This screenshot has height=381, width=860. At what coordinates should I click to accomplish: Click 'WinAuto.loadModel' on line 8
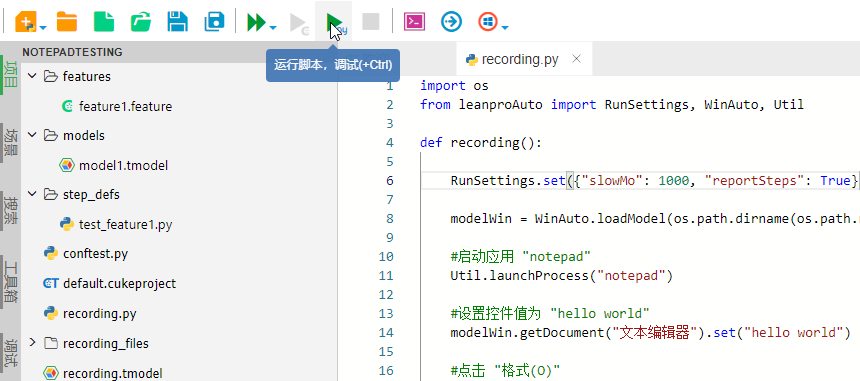(600, 219)
